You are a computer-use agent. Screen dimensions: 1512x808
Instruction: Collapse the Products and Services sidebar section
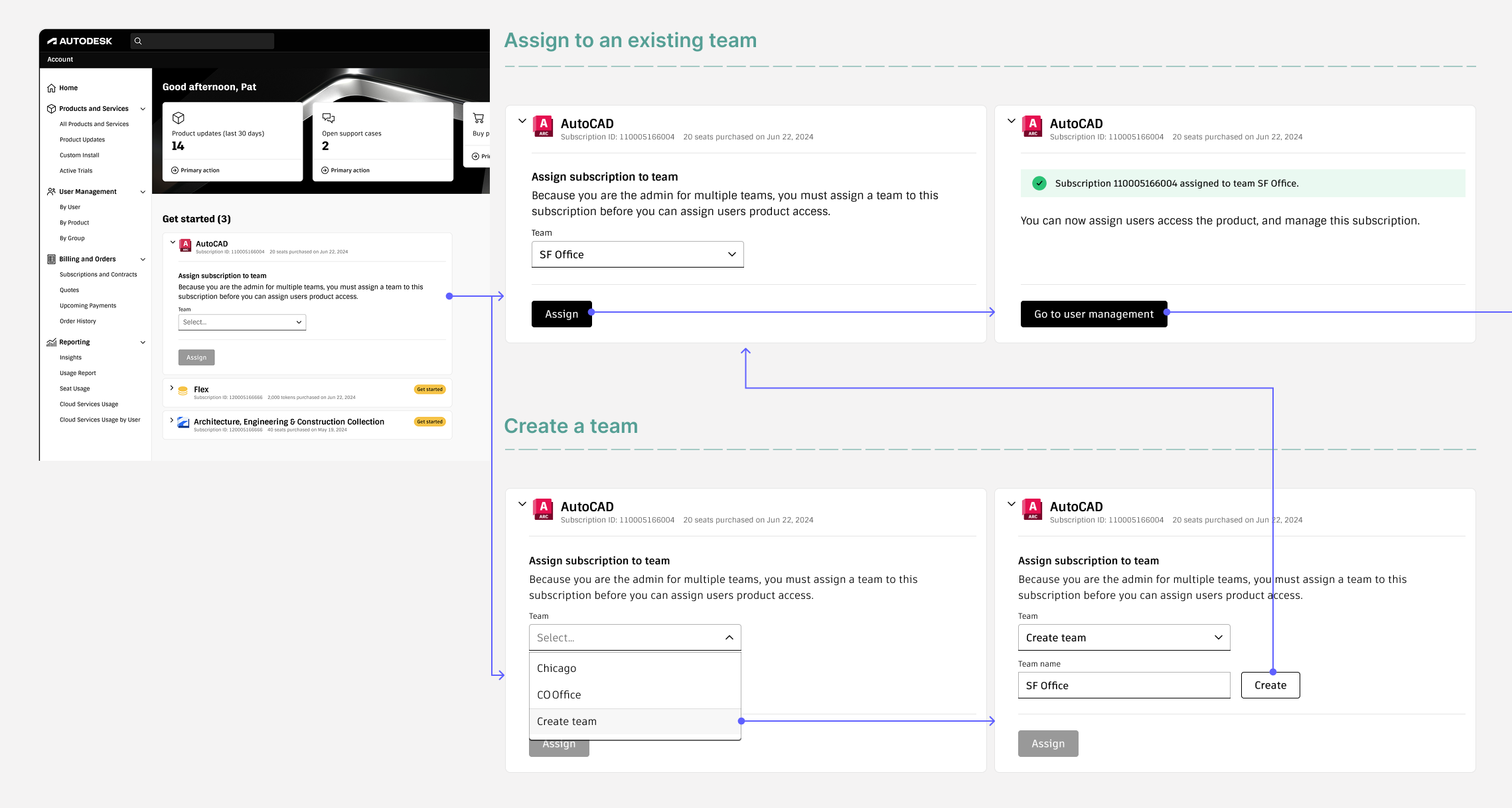tap(143, 109)
